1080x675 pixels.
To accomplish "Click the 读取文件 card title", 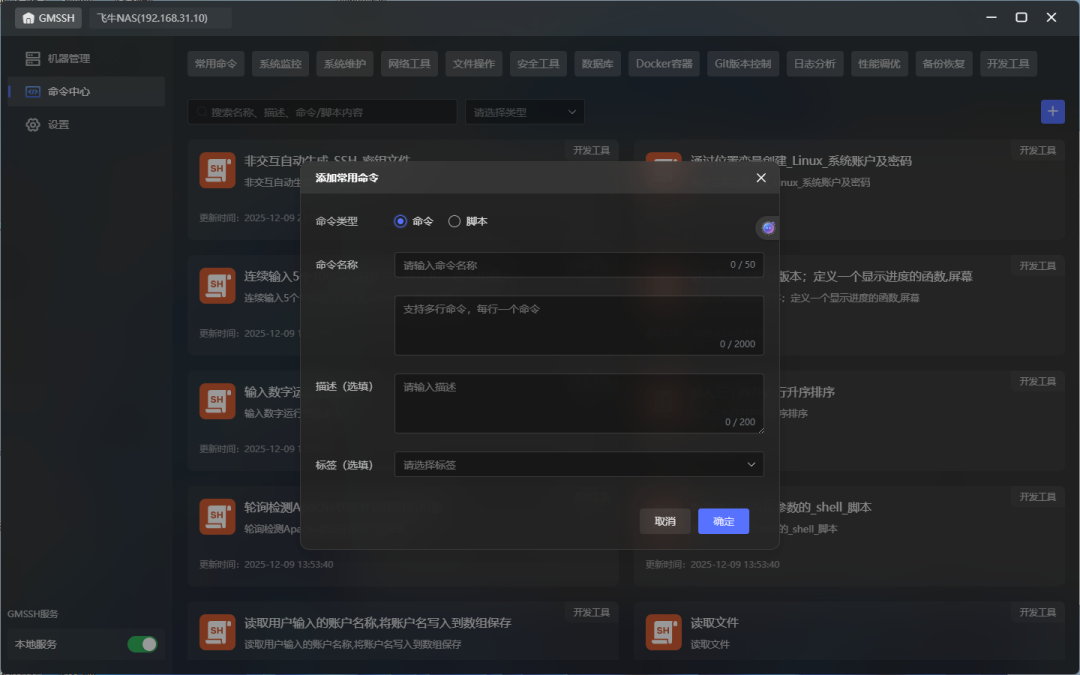I will click(714, 623).
